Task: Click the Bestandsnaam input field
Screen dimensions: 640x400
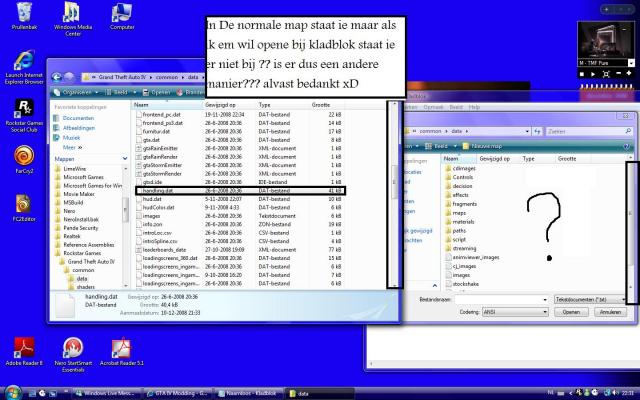Action: click(x=498, y=300)
